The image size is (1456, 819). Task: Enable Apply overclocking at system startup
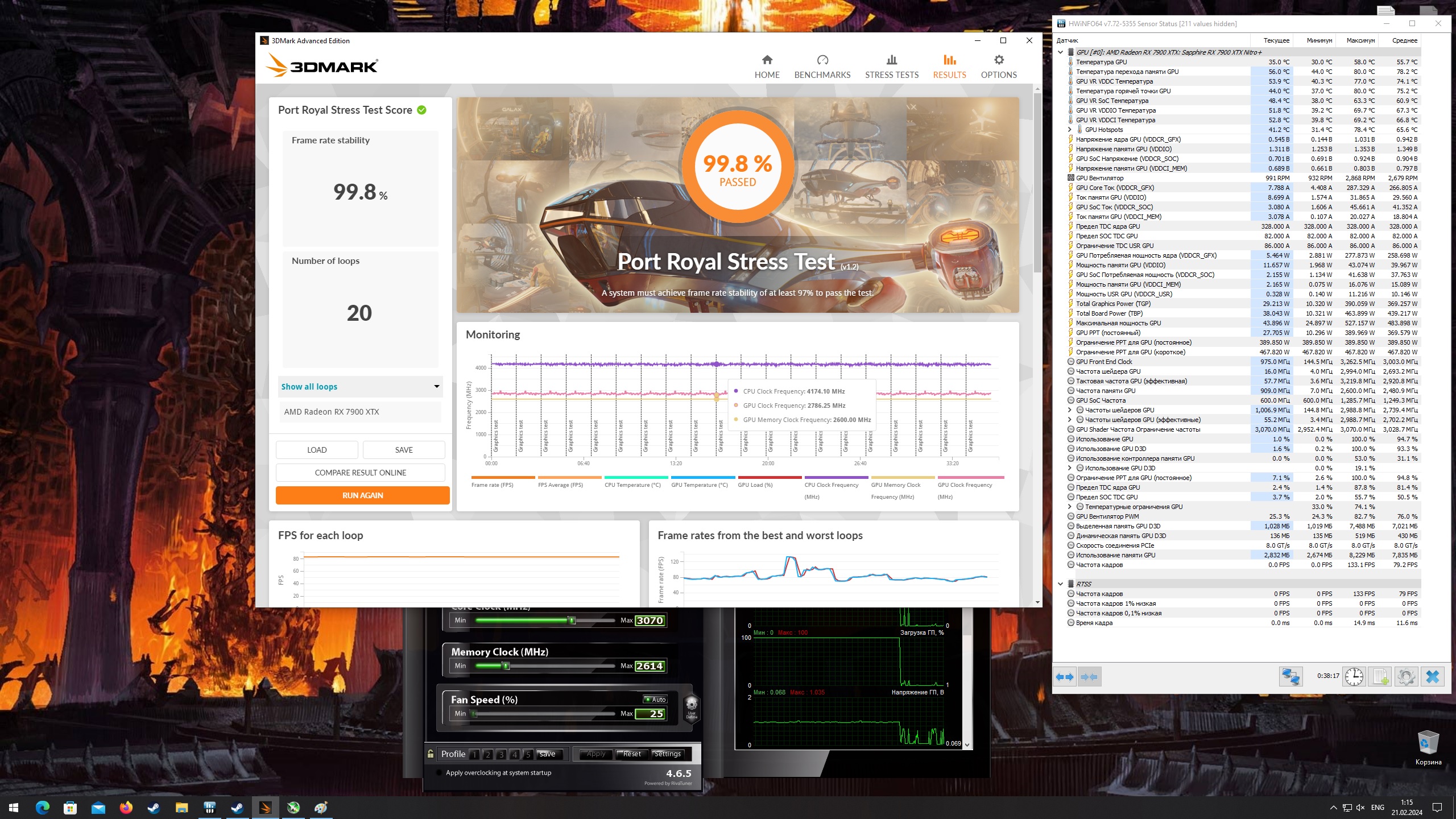[x=439, y=773]
